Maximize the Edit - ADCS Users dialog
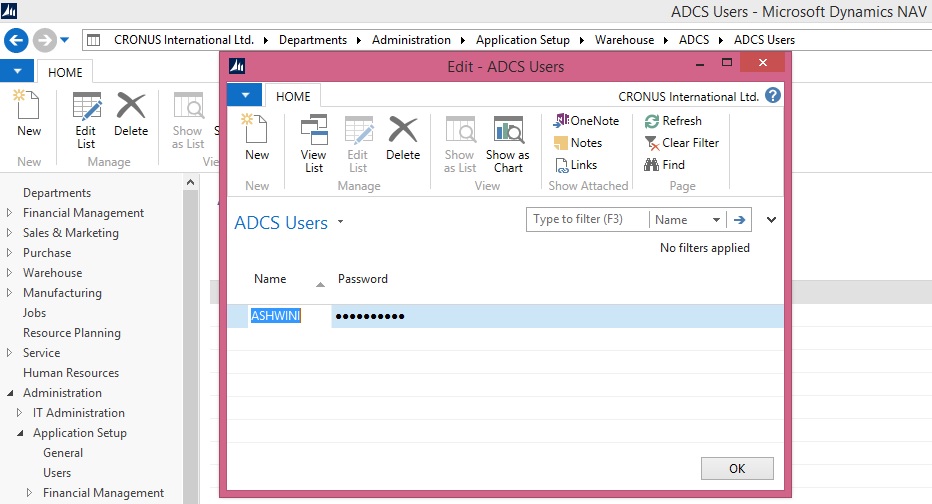The image size is (932, 504). 726,62
